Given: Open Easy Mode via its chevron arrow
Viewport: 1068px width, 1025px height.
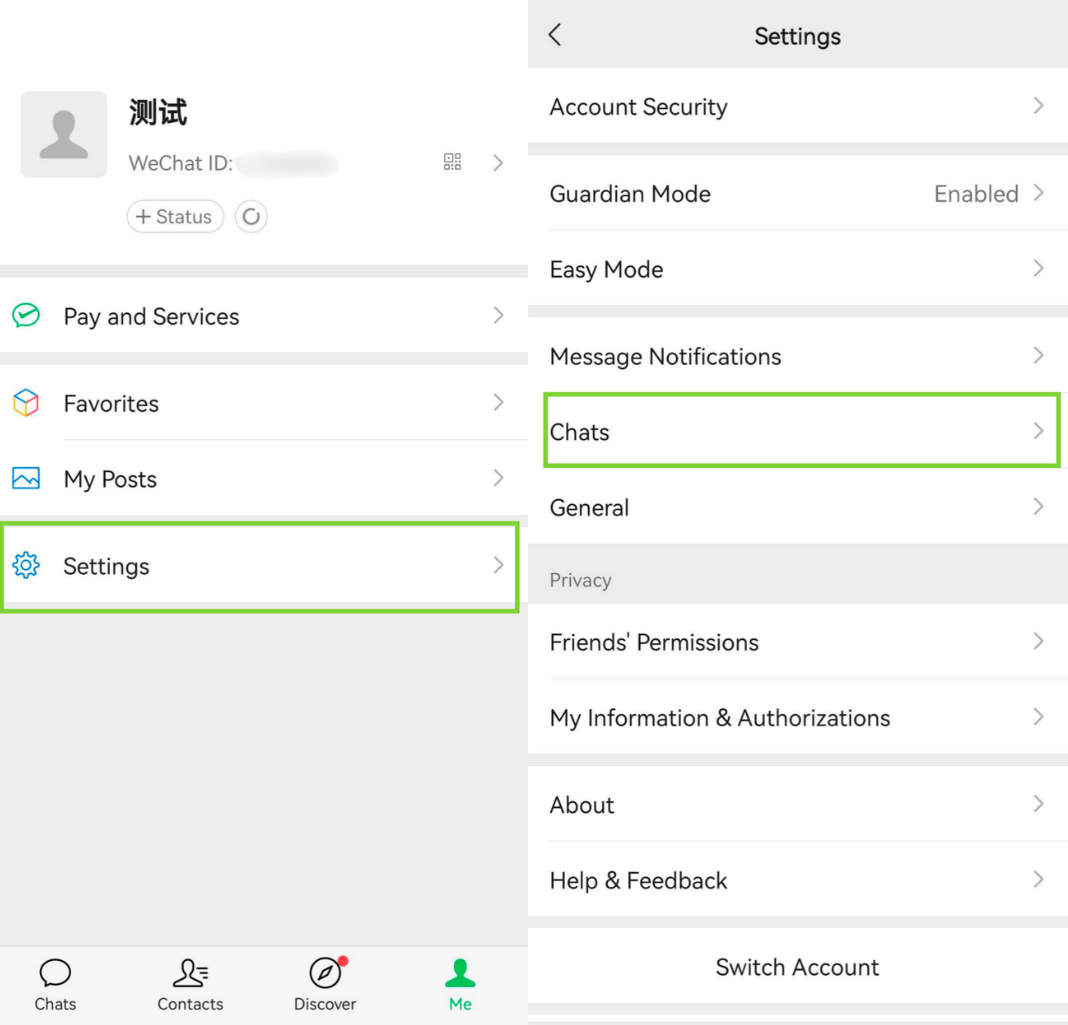Looking at the screenshot, I should pos(1038,268).
